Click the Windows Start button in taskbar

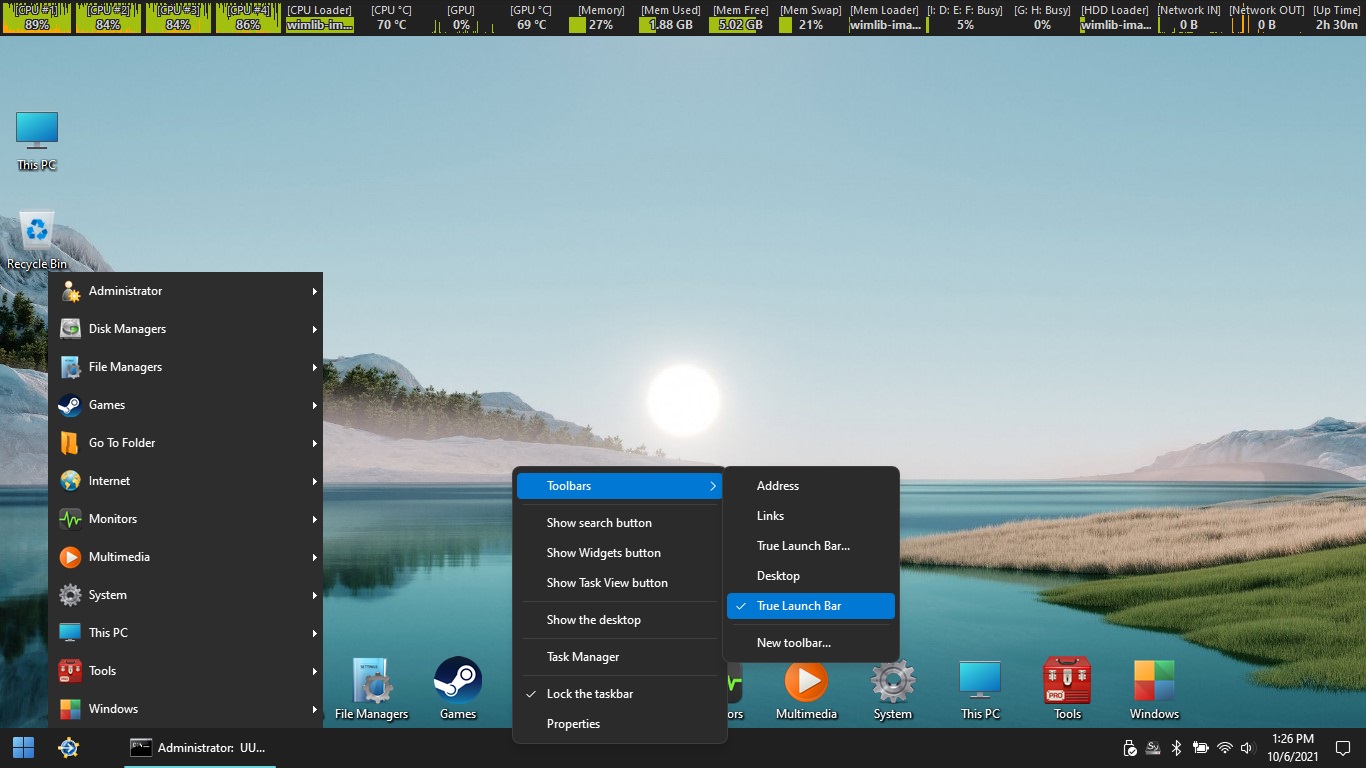(x=23, y=747)
